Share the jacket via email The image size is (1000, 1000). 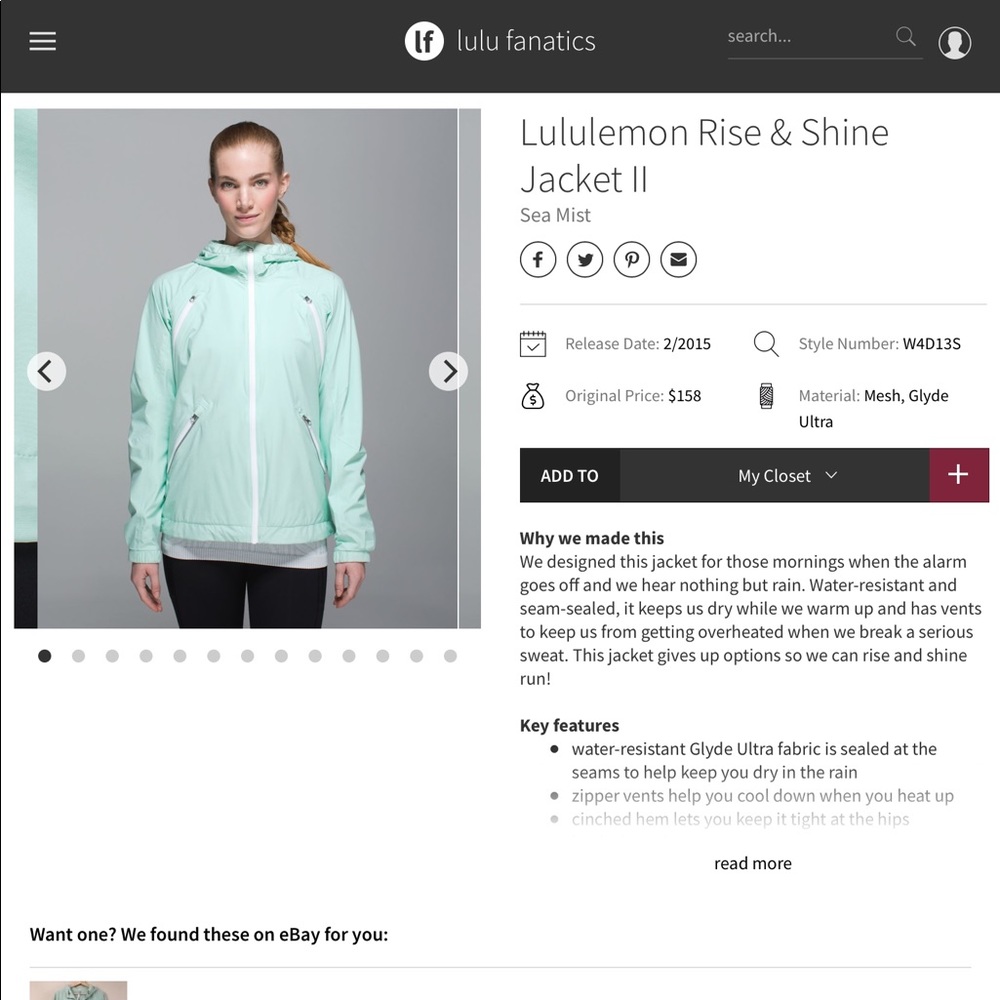(x=678, y=259)
